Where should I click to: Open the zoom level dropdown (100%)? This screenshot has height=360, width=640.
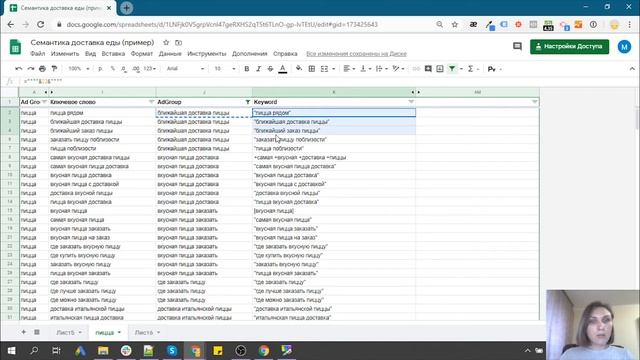79,69
